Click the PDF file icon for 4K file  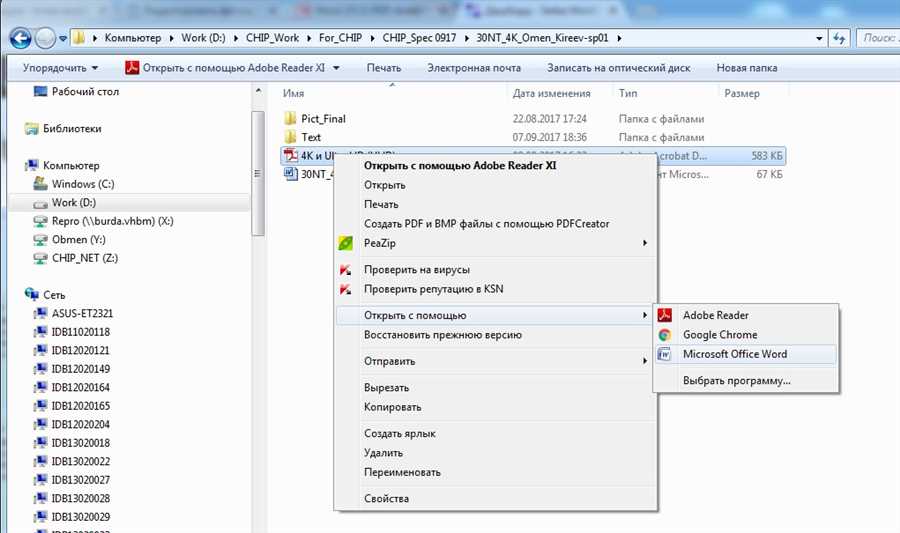[x=290, y=155]
